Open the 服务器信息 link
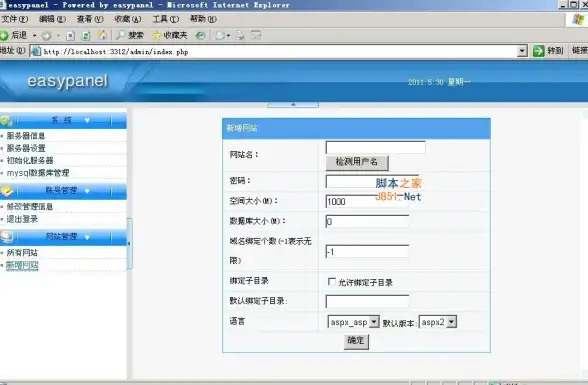The width and height of the screenshot is (588, 385). [x=26, y=136]
